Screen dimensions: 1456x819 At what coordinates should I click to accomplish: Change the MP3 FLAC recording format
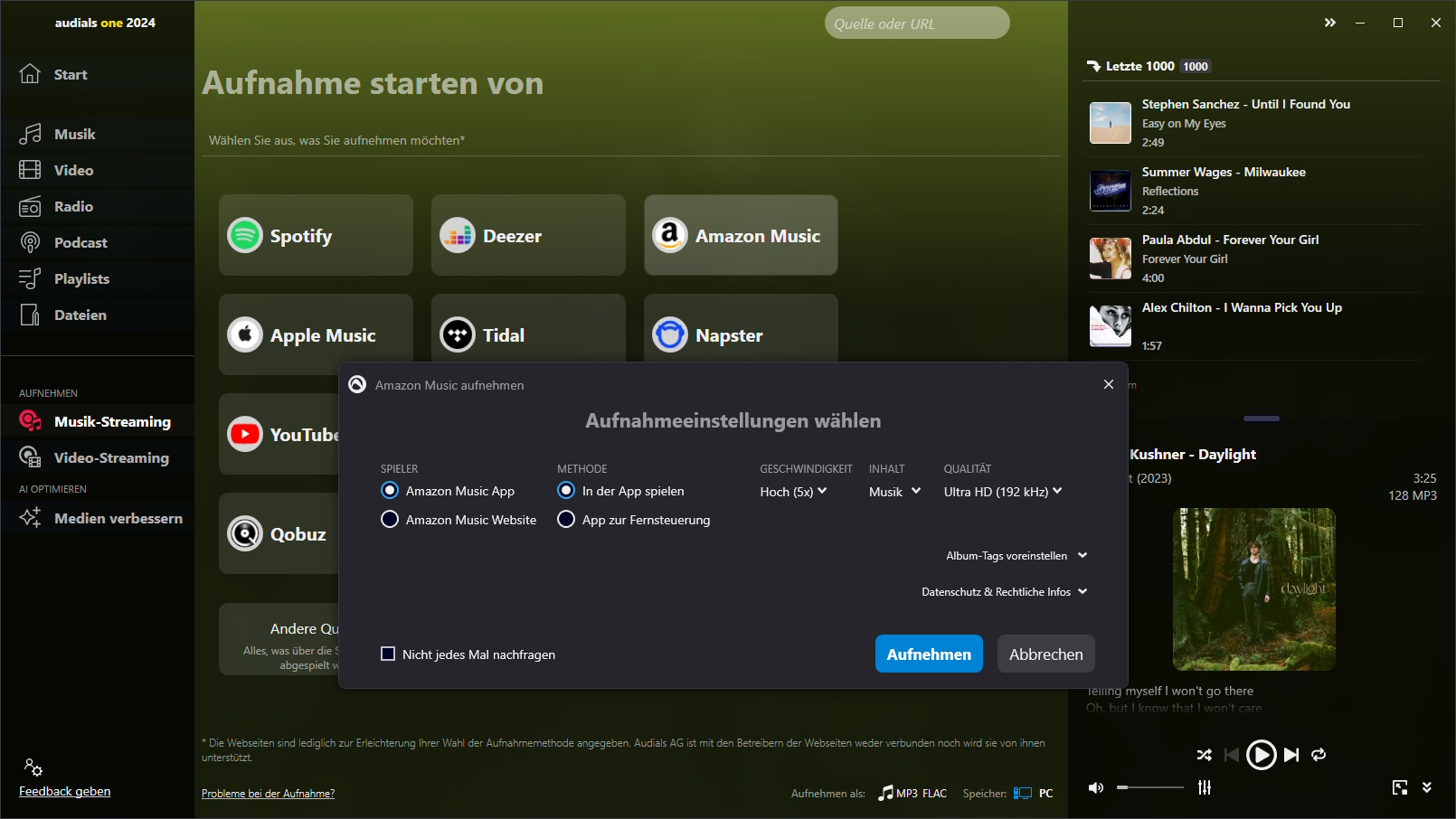tap(913, 794)
